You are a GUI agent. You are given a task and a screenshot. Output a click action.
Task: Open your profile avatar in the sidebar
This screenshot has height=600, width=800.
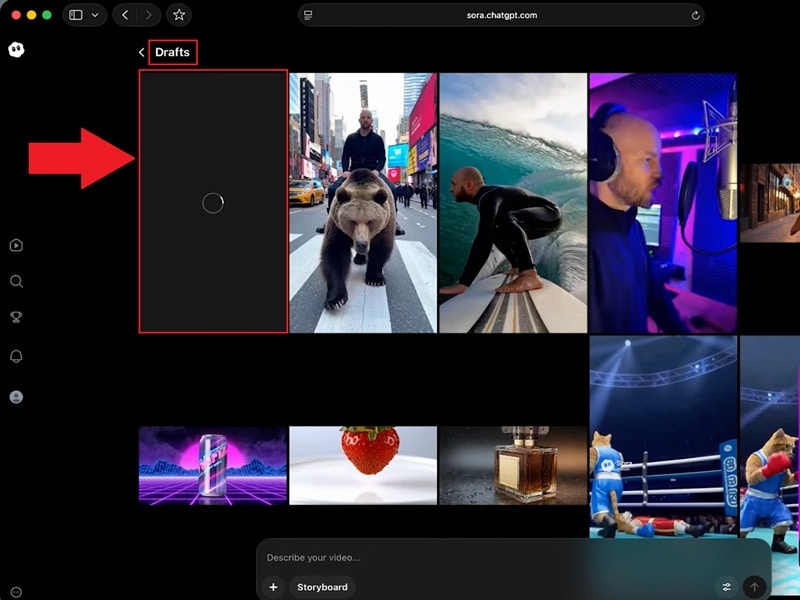pos(16,396)
